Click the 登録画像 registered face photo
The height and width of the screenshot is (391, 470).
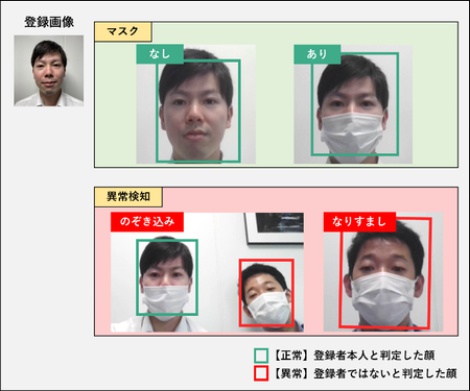click(x=49, y=71)
